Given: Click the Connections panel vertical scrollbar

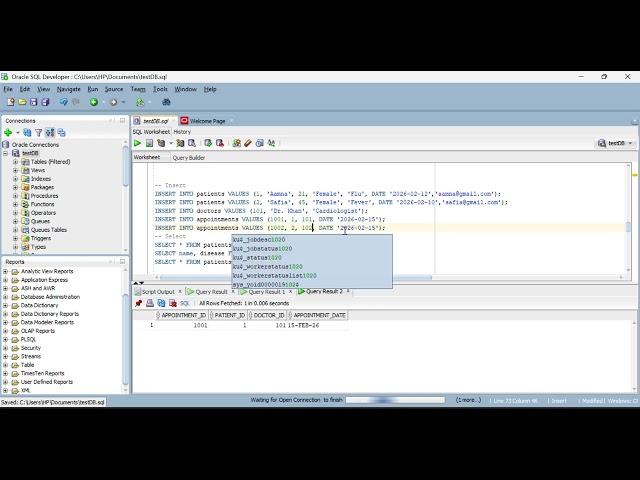Looking at the screenshot, I should coord(125,165).
